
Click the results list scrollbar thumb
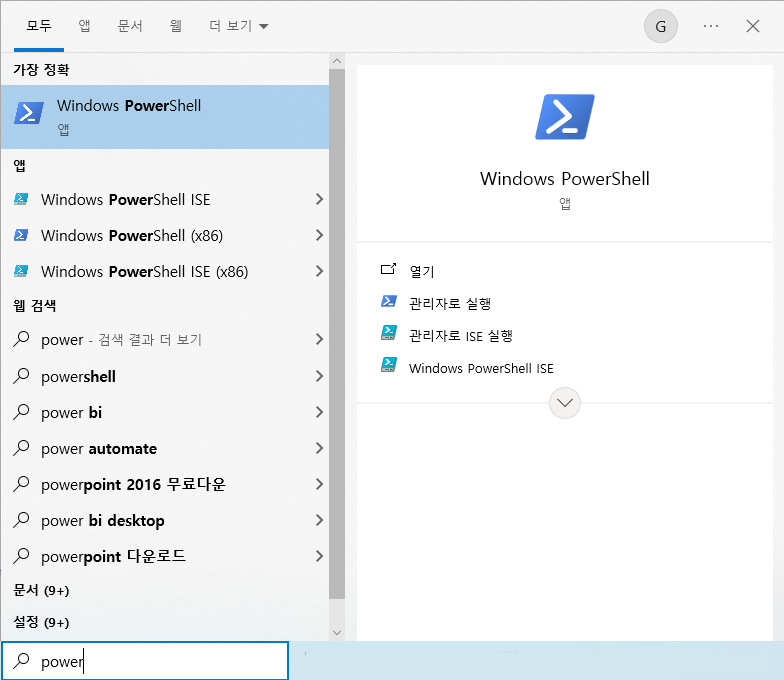click(x=337, y=334)
